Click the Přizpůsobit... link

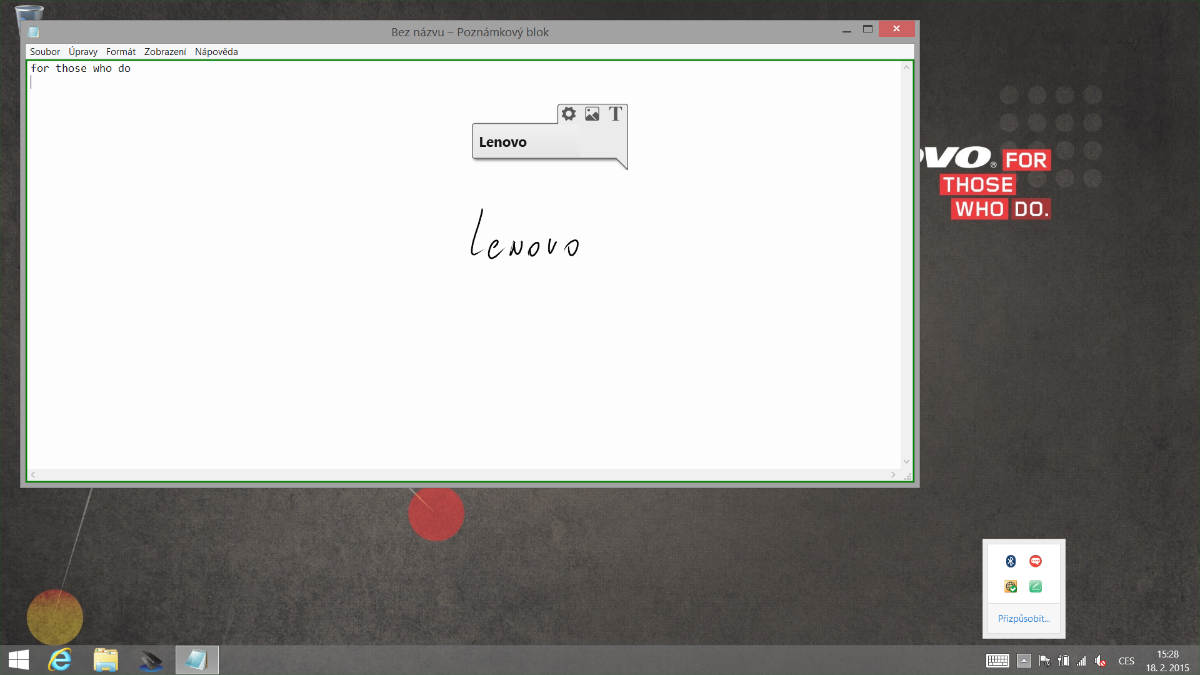(x=1024, y=619)
